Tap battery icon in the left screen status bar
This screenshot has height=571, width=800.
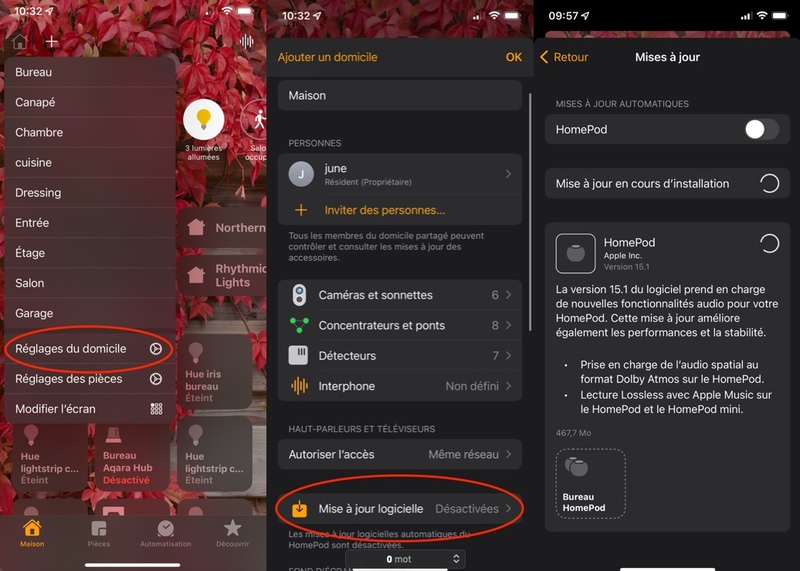245,11
